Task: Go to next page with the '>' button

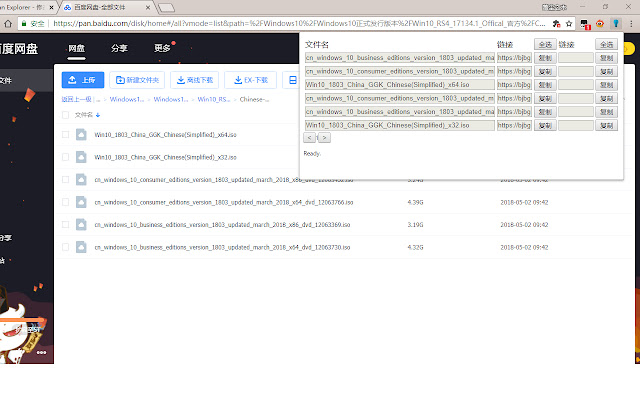Action: pos(324,138)
